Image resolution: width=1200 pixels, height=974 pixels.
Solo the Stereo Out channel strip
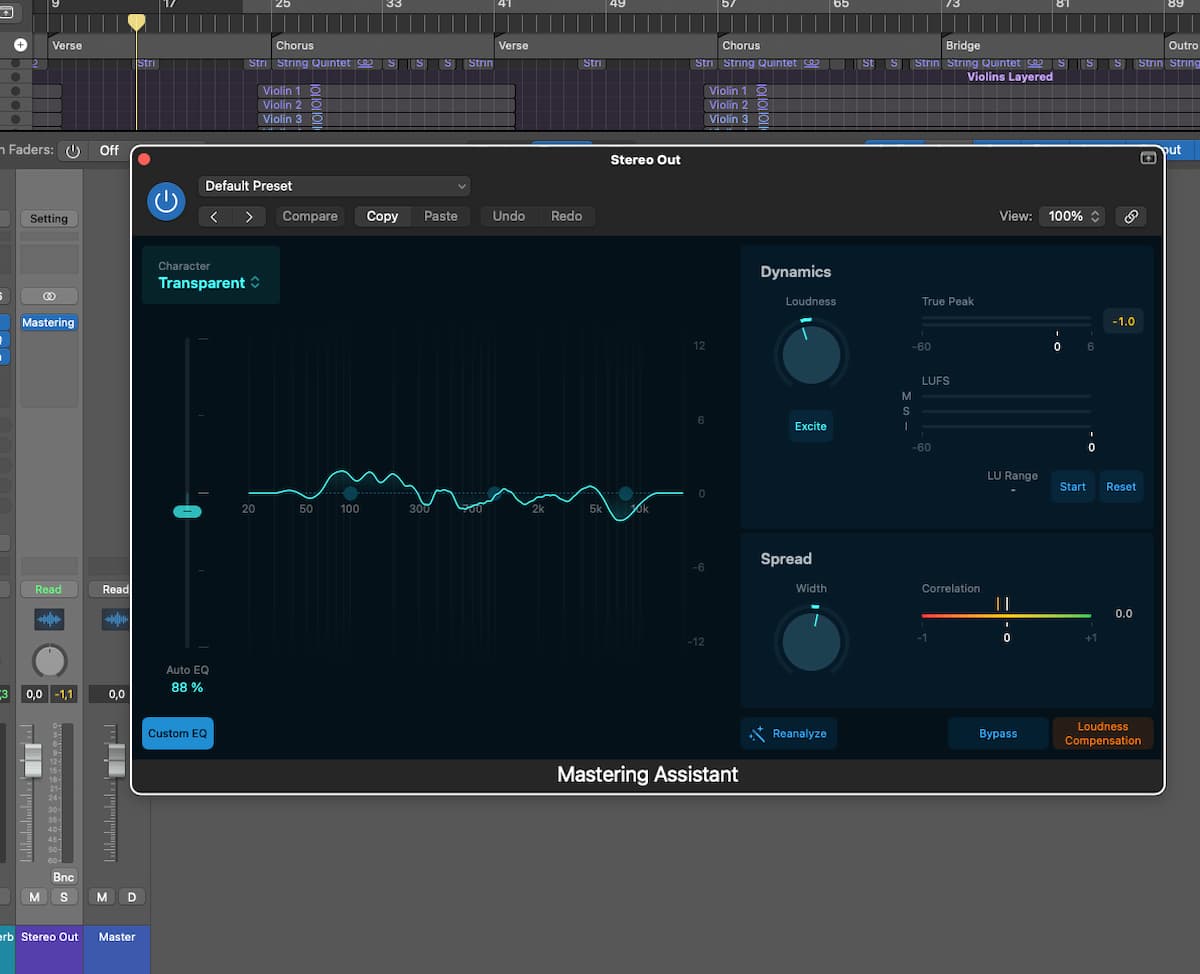pos(64,897)
